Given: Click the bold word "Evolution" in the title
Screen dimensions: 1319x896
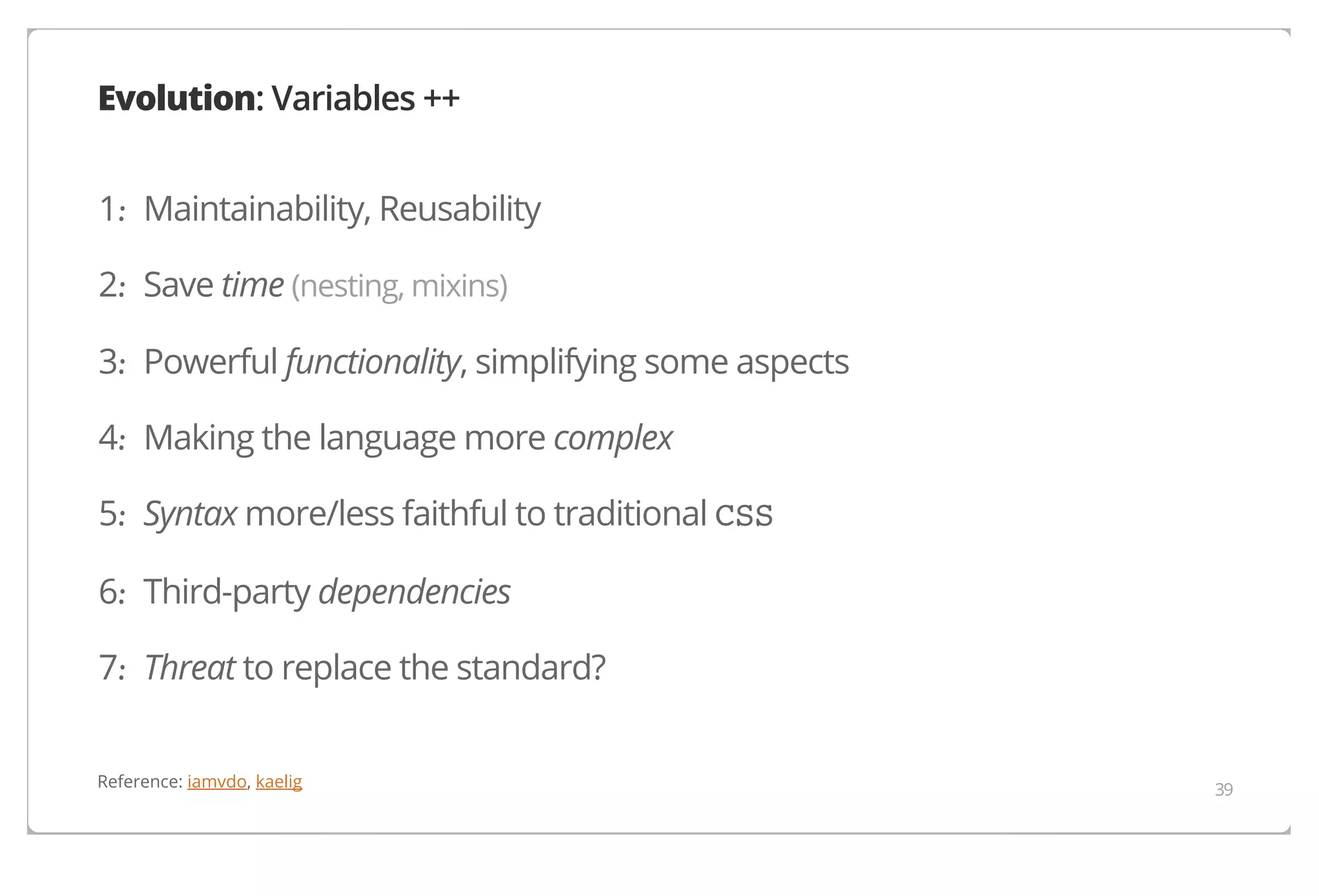Looking at the screenshot, I should [176, 99].
